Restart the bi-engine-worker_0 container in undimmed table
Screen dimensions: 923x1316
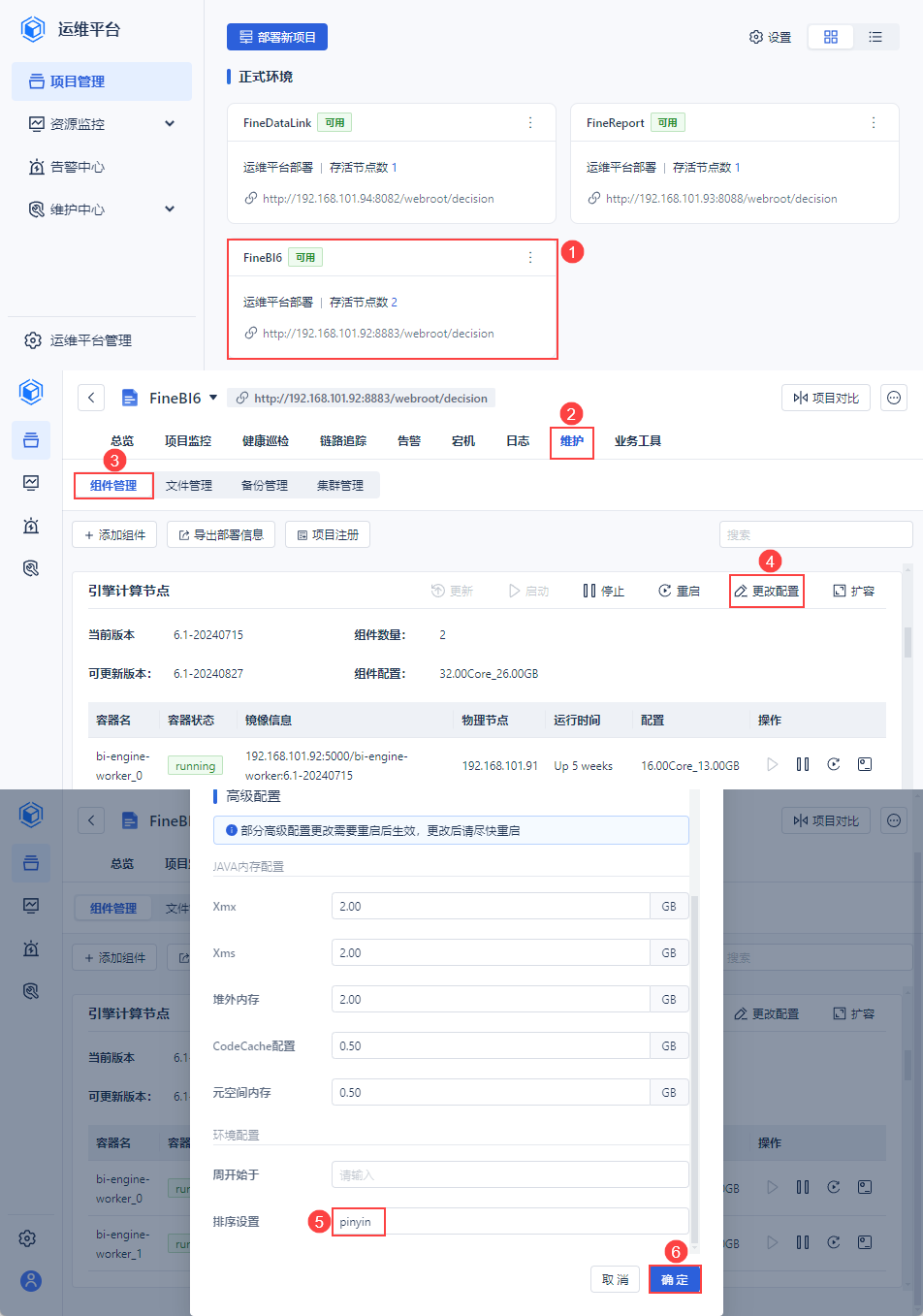[834, 764]
